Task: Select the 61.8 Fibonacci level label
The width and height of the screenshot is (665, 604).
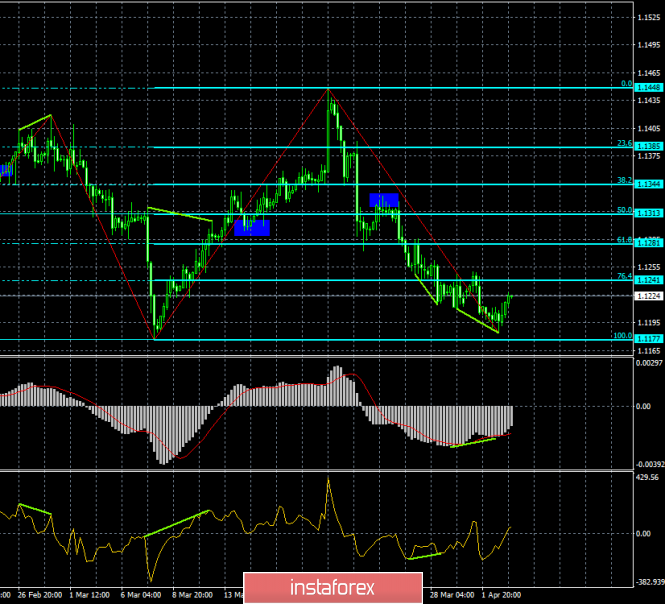Action: (623, 240)
